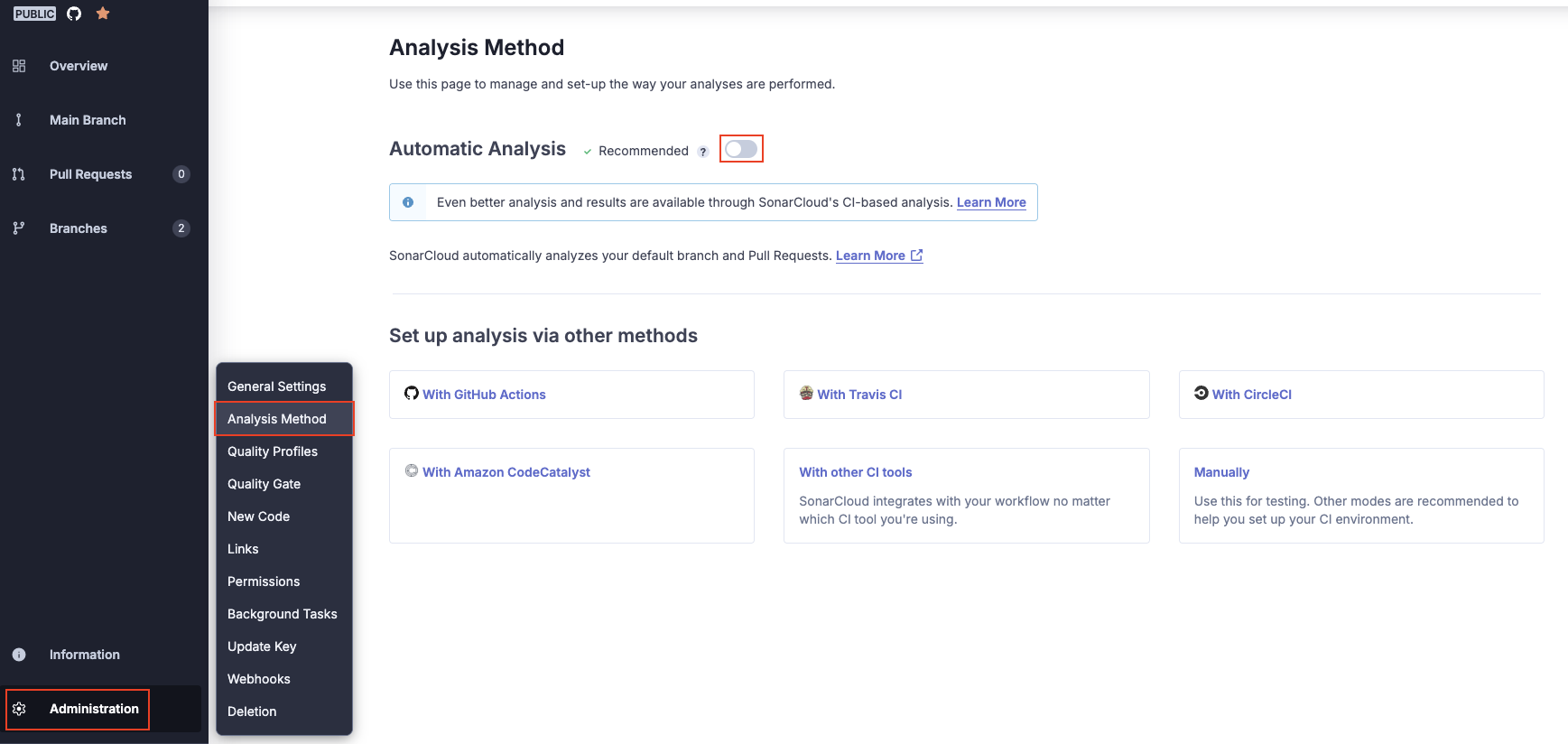Click the Overview grid icon in the sidebar
1568x744 pixels.
[x=19, y=66]
